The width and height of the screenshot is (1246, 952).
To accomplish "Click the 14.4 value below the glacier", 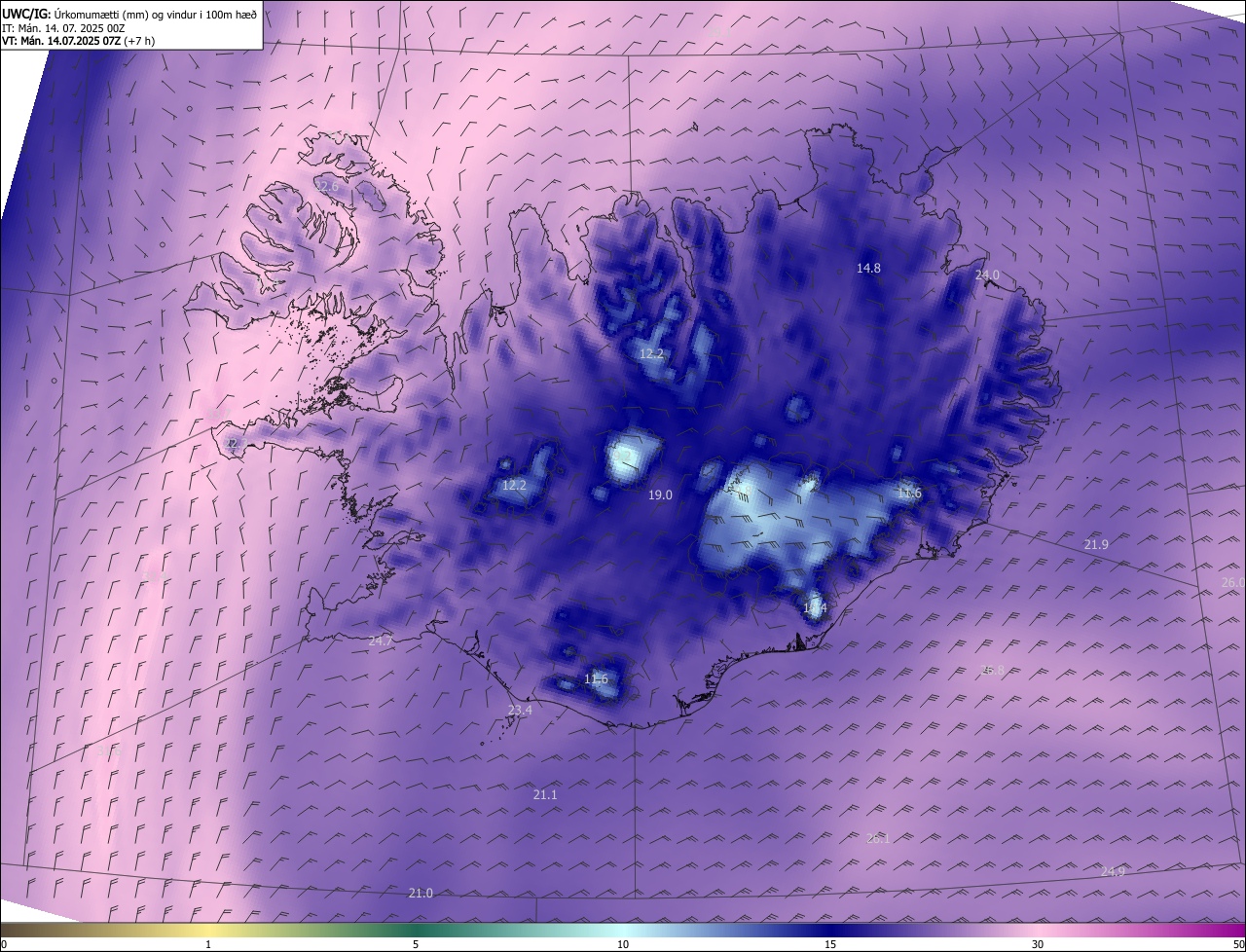I will point(815,608).
